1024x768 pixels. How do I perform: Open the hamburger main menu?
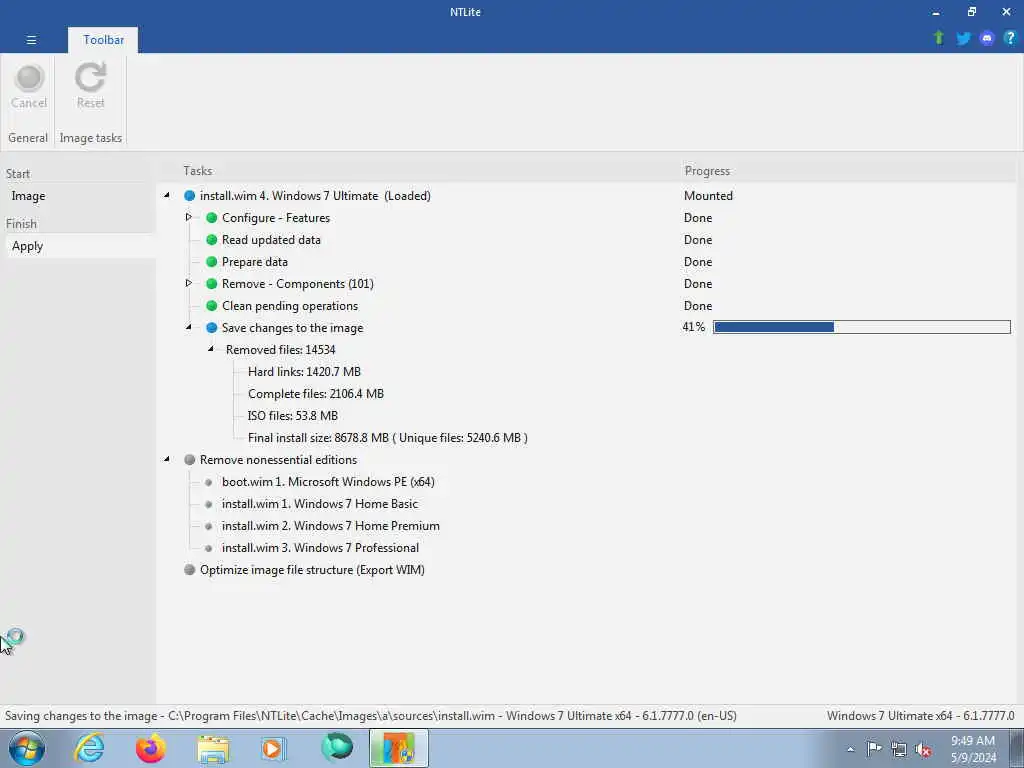pyautogui.click(x=31, y=40)
